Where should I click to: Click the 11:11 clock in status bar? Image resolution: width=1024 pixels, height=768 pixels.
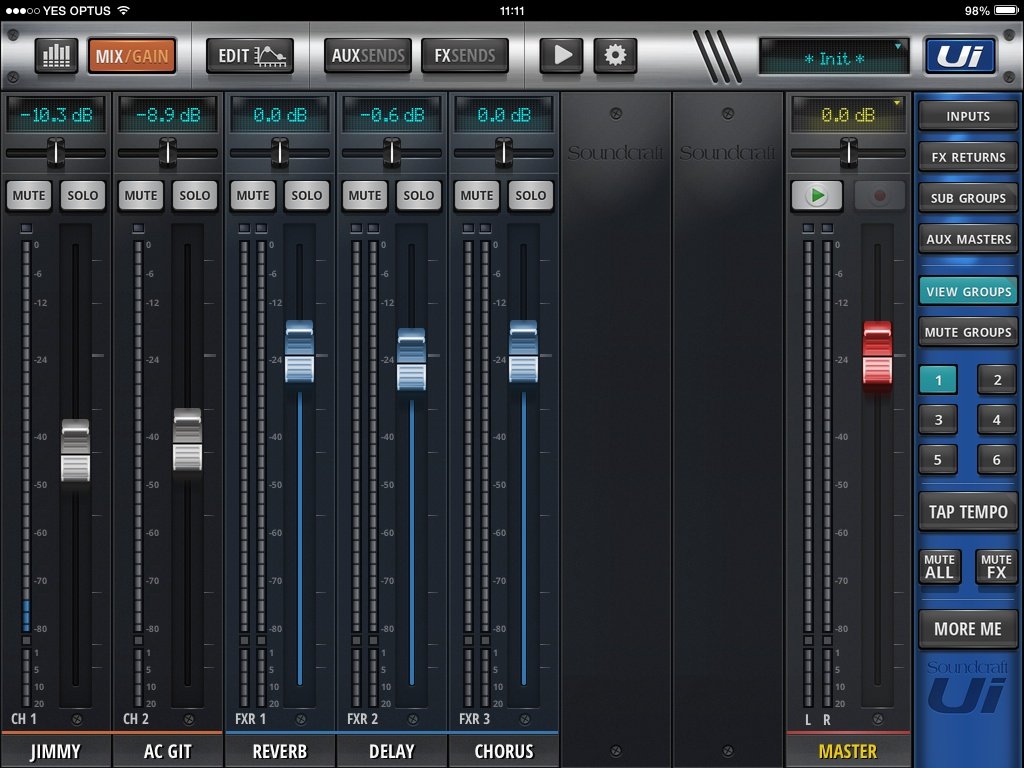pos(511,10)
